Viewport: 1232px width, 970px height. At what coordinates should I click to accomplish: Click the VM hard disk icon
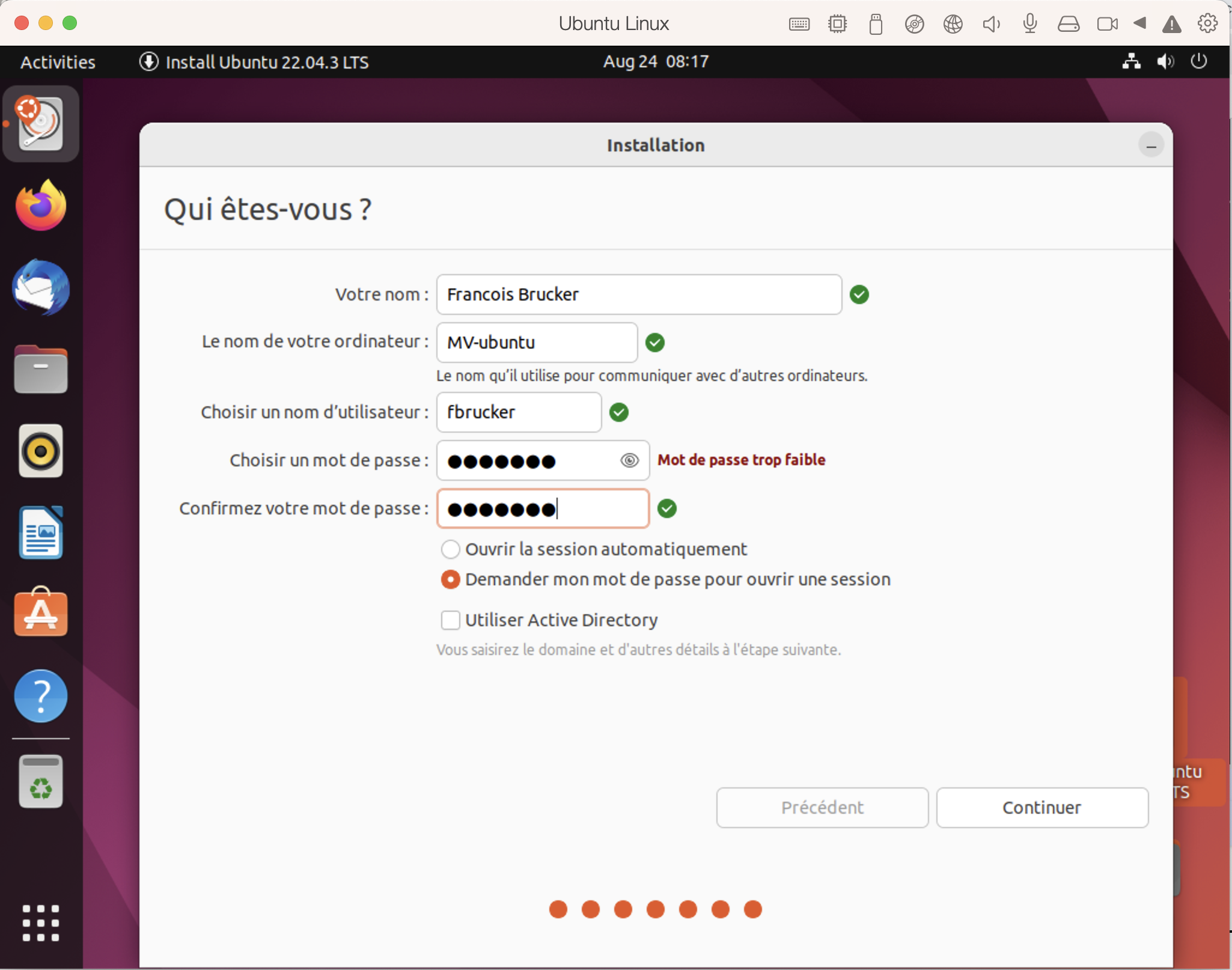[x=1069, y=24]
